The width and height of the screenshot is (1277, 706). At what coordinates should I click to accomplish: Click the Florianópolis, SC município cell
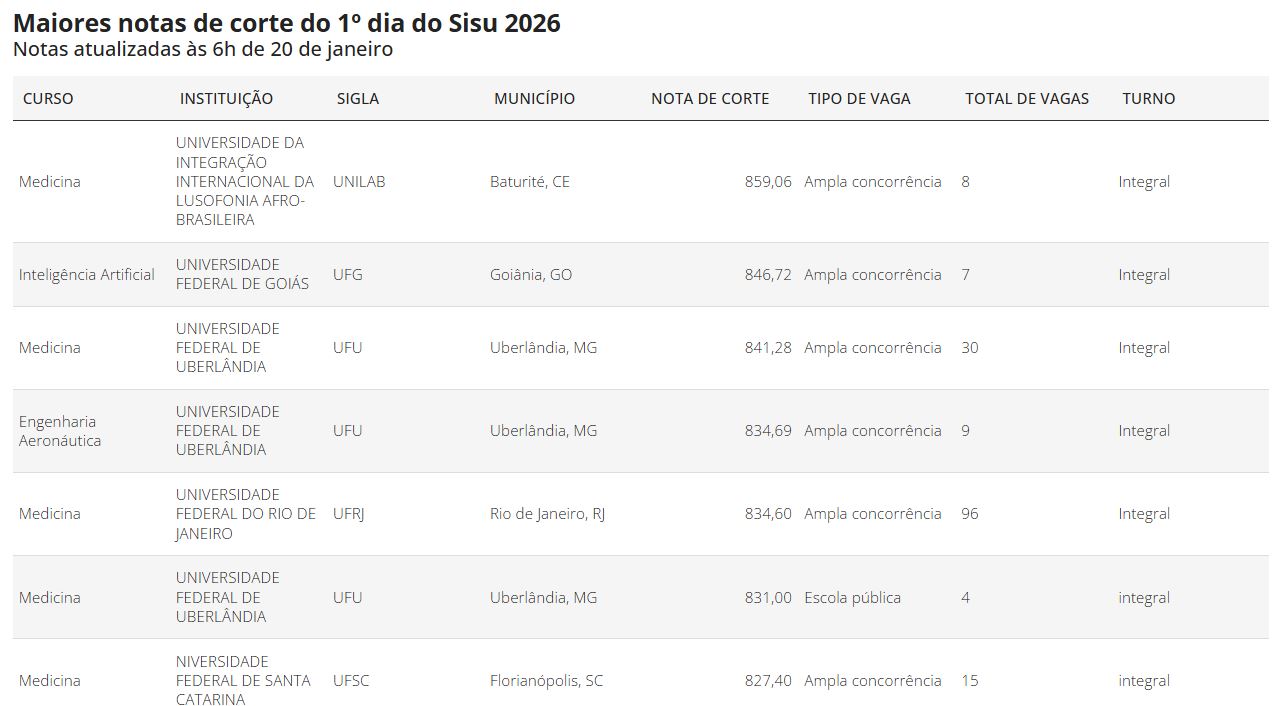(x=546, y=681)
